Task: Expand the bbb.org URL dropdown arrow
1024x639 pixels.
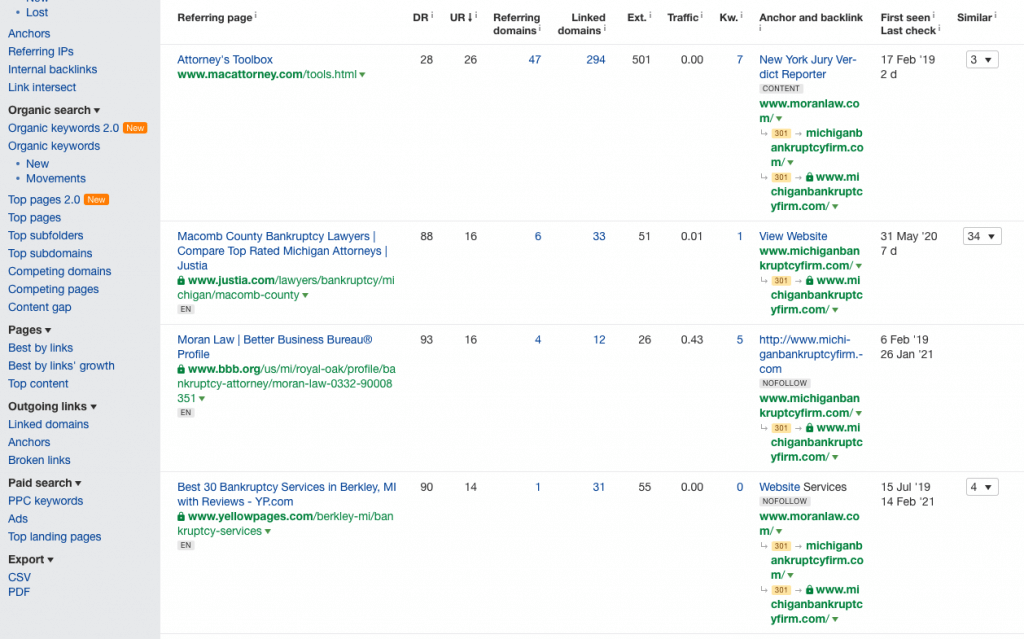Action: 202,399
